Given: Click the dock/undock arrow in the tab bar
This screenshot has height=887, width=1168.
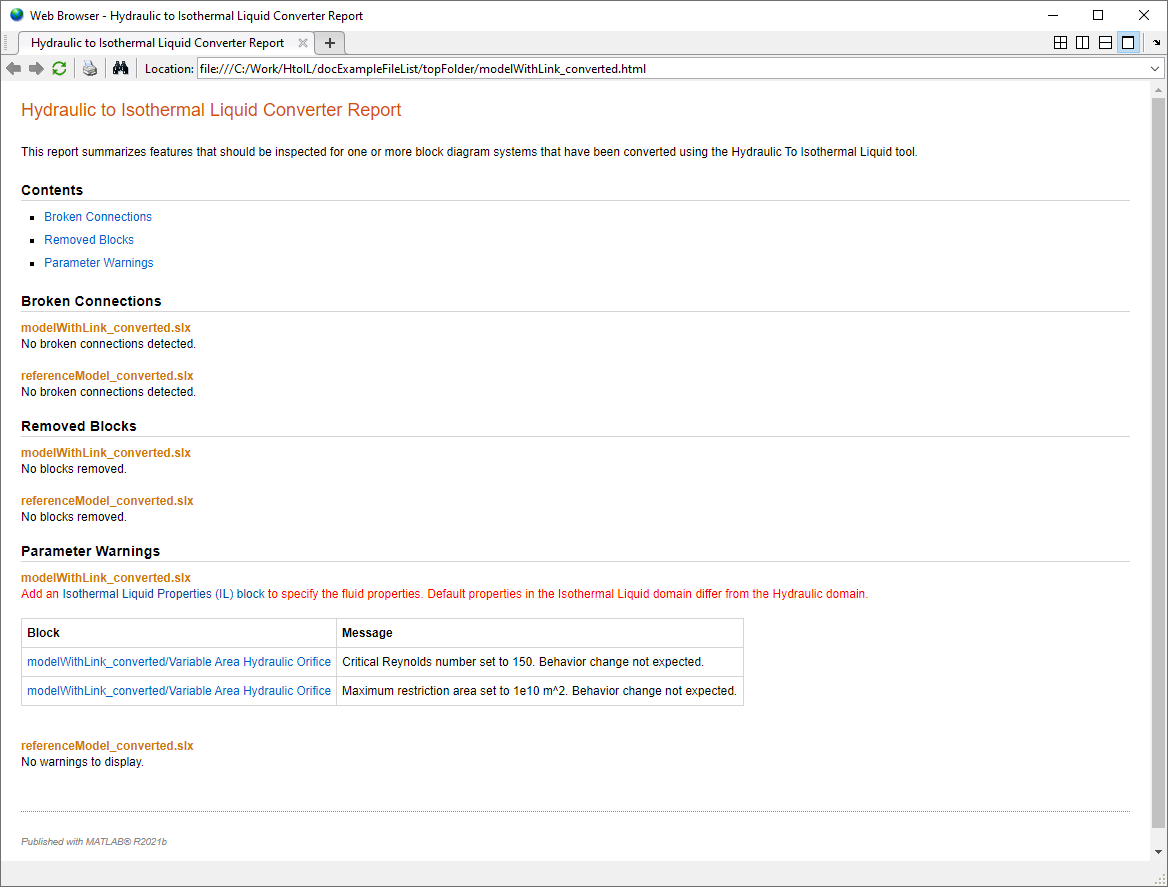Looking at the screenshot, I should point(1156,43).
